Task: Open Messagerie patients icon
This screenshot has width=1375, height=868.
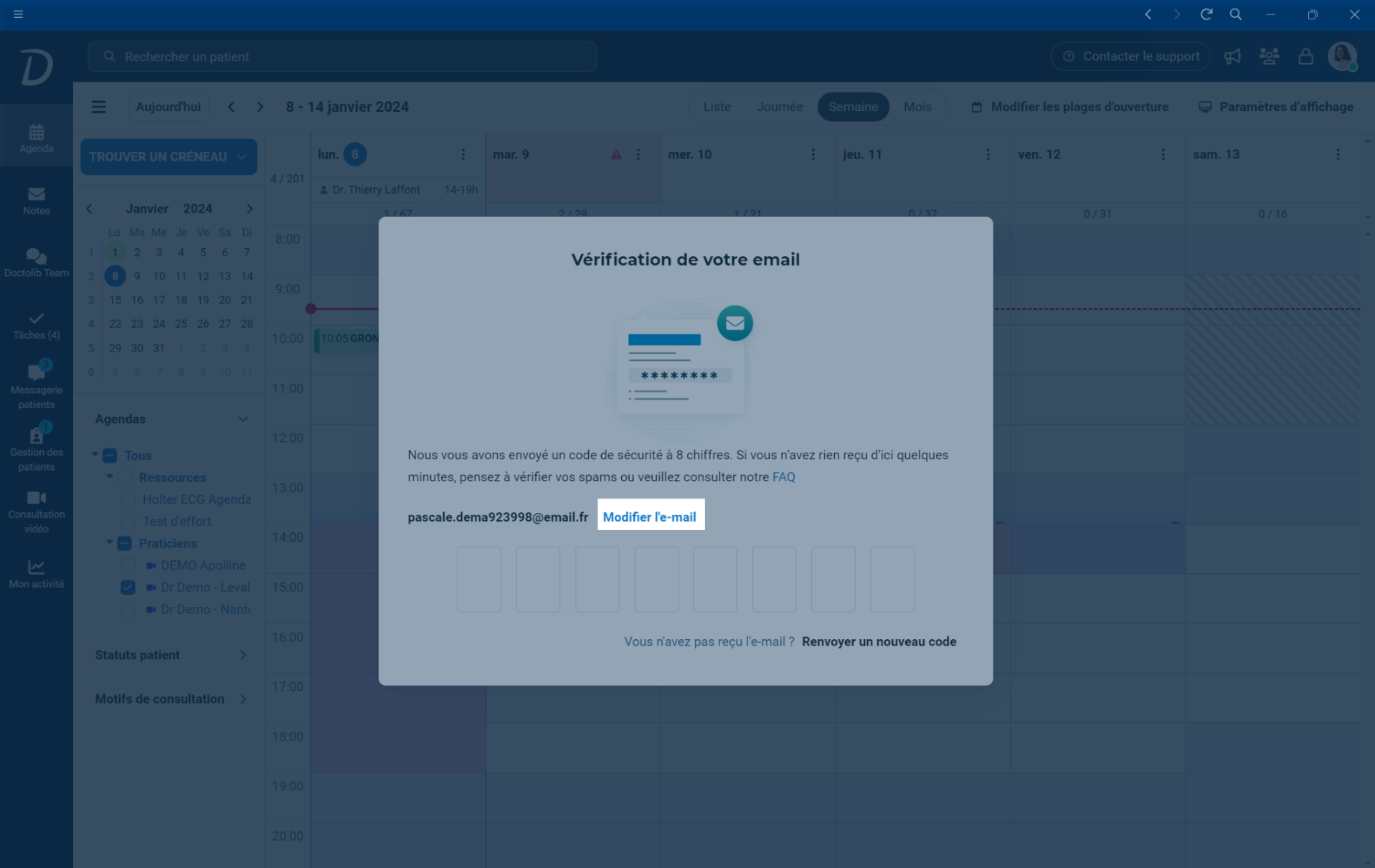Action: pyautogui.click(x=36, y=372)
